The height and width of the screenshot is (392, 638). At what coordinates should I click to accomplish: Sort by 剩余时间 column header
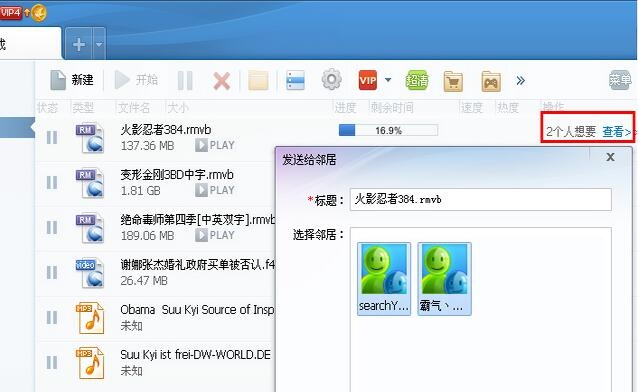(x=392, y=108)
